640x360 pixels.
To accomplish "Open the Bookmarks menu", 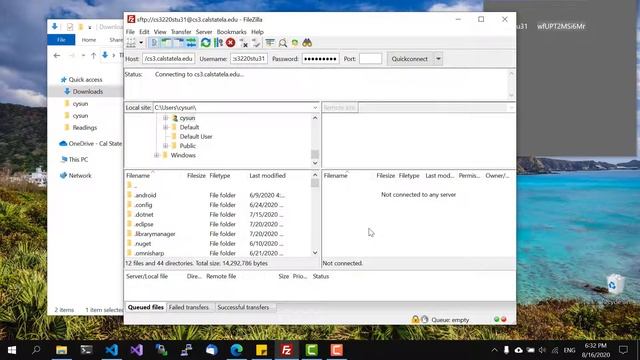I will tap(231, 32).
